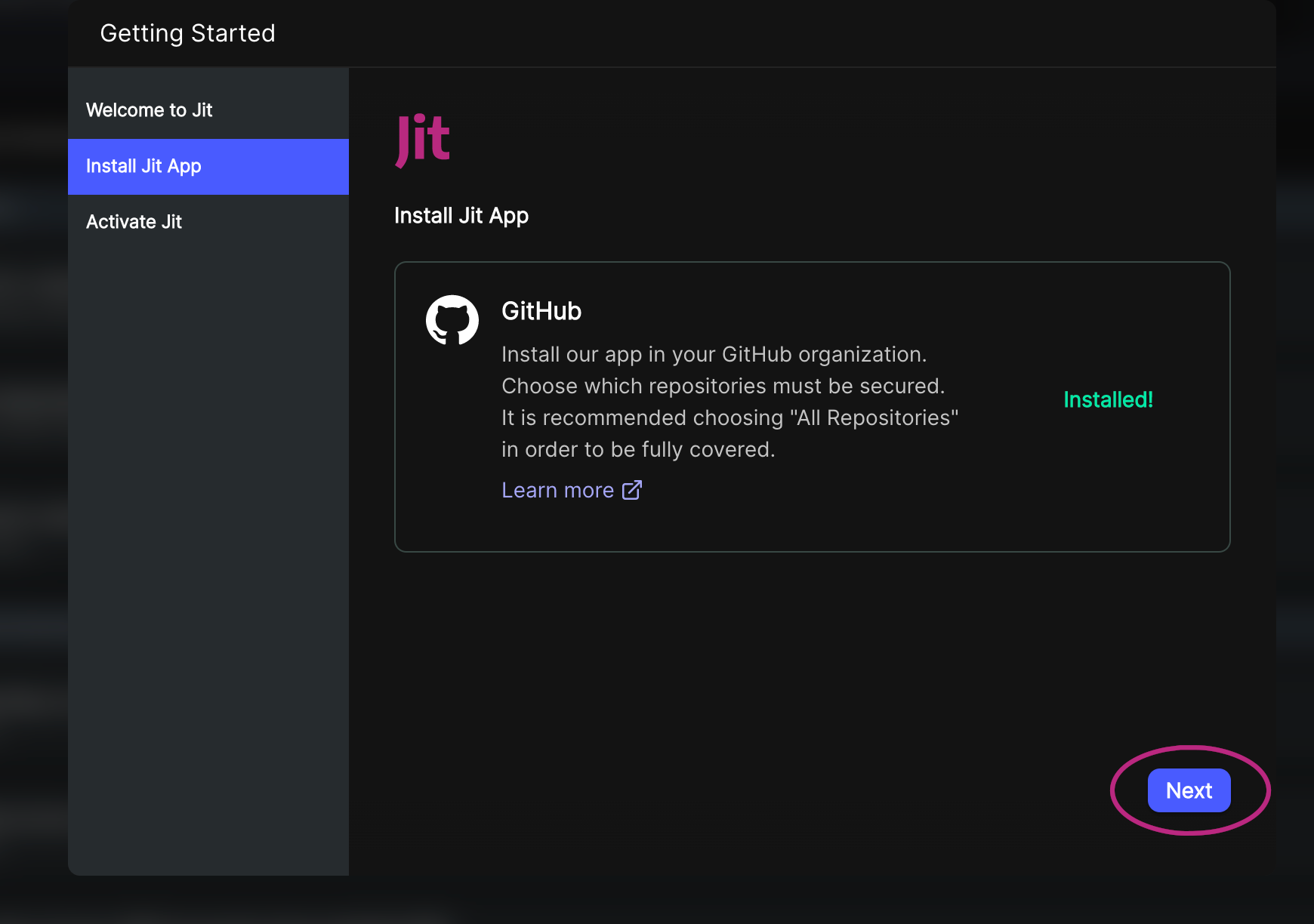This screenshot has height=924, width=1314.
Task: Click the text "in order to be fully covered."
Action: click(638, 449)
